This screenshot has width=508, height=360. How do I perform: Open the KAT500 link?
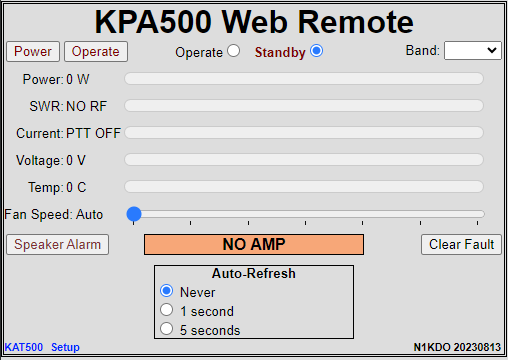(24, 347)
